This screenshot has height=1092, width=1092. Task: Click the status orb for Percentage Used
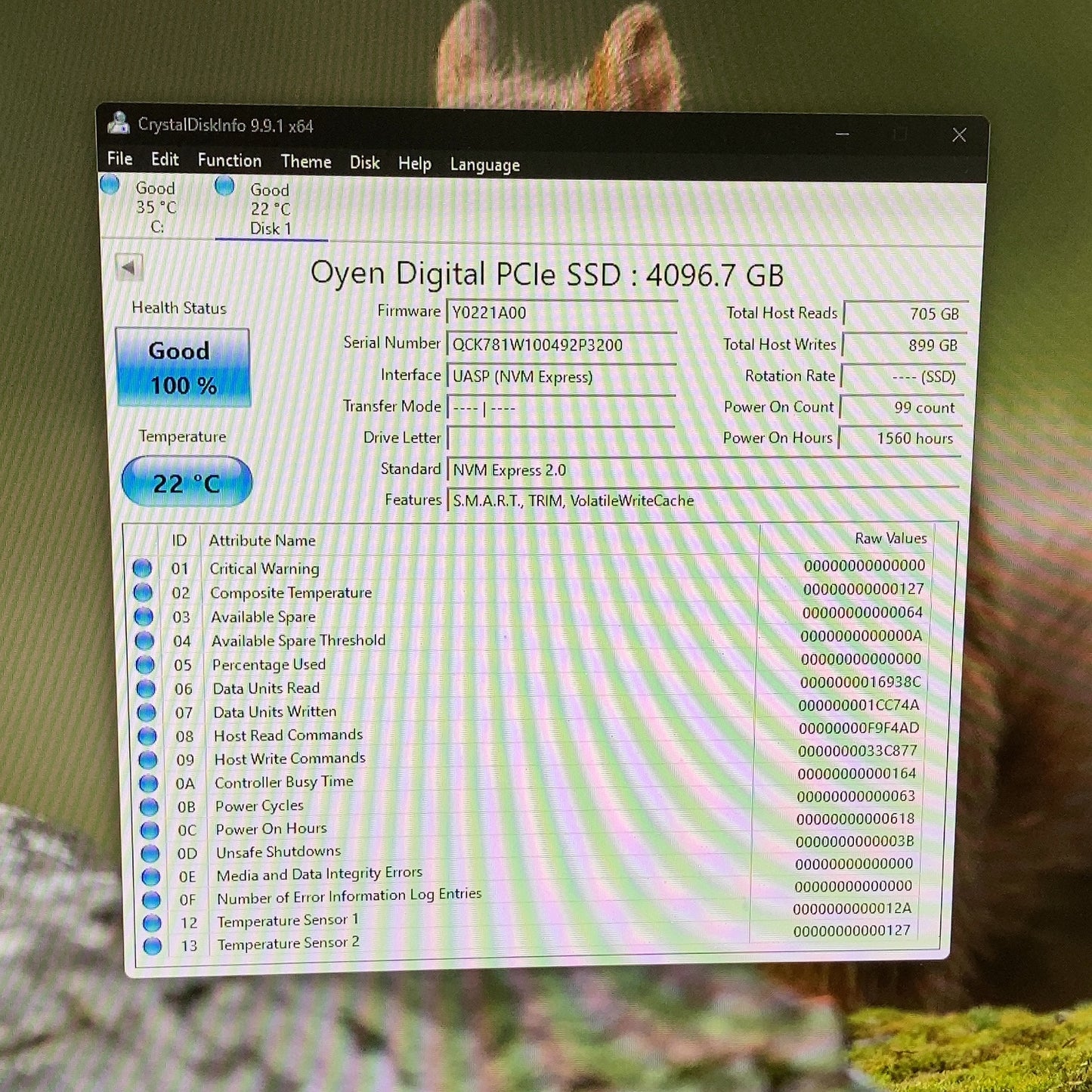(x=145, y=665)
